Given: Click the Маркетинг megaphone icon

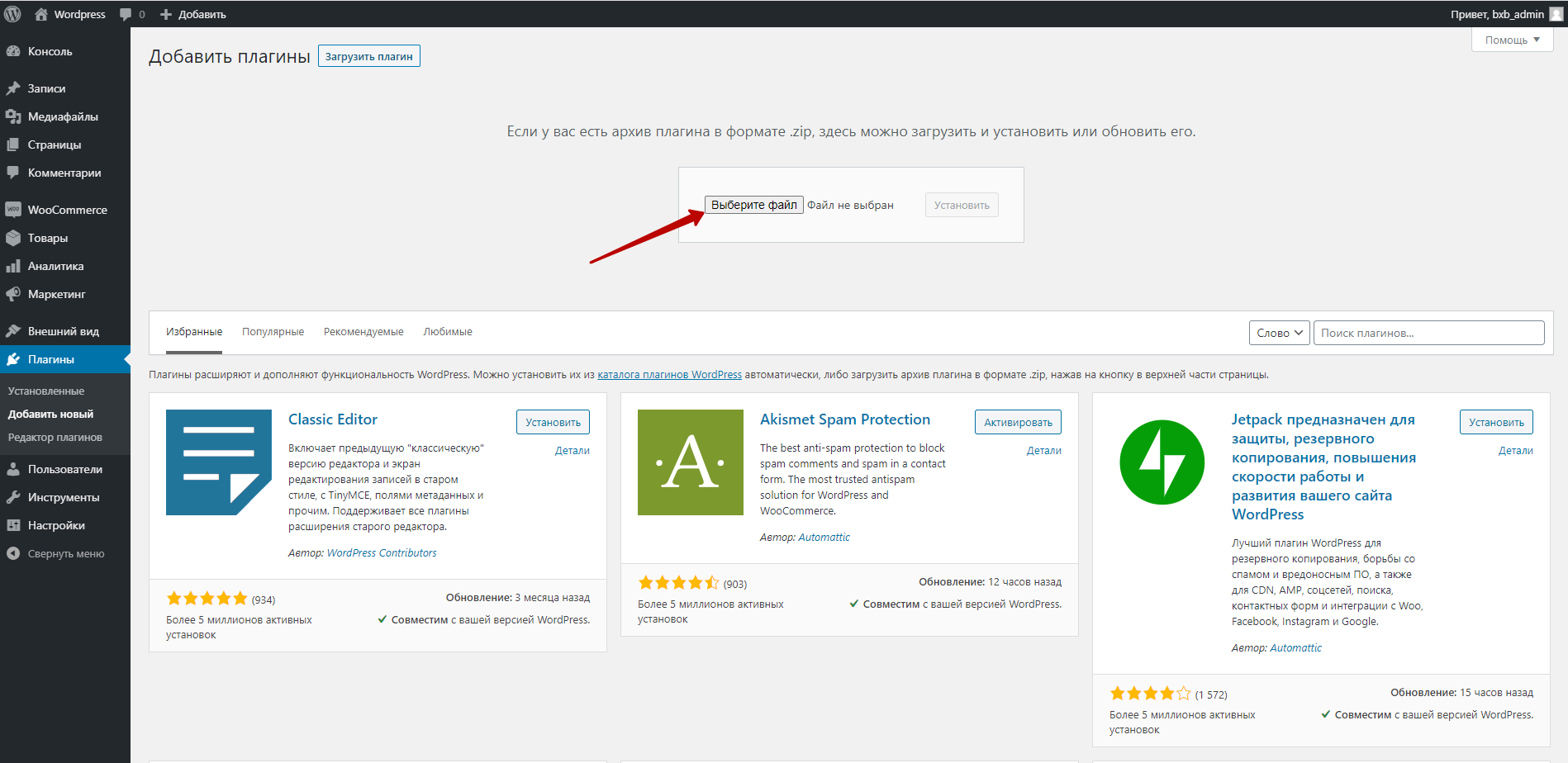Looking at the screenshot, I should [13, 294].
